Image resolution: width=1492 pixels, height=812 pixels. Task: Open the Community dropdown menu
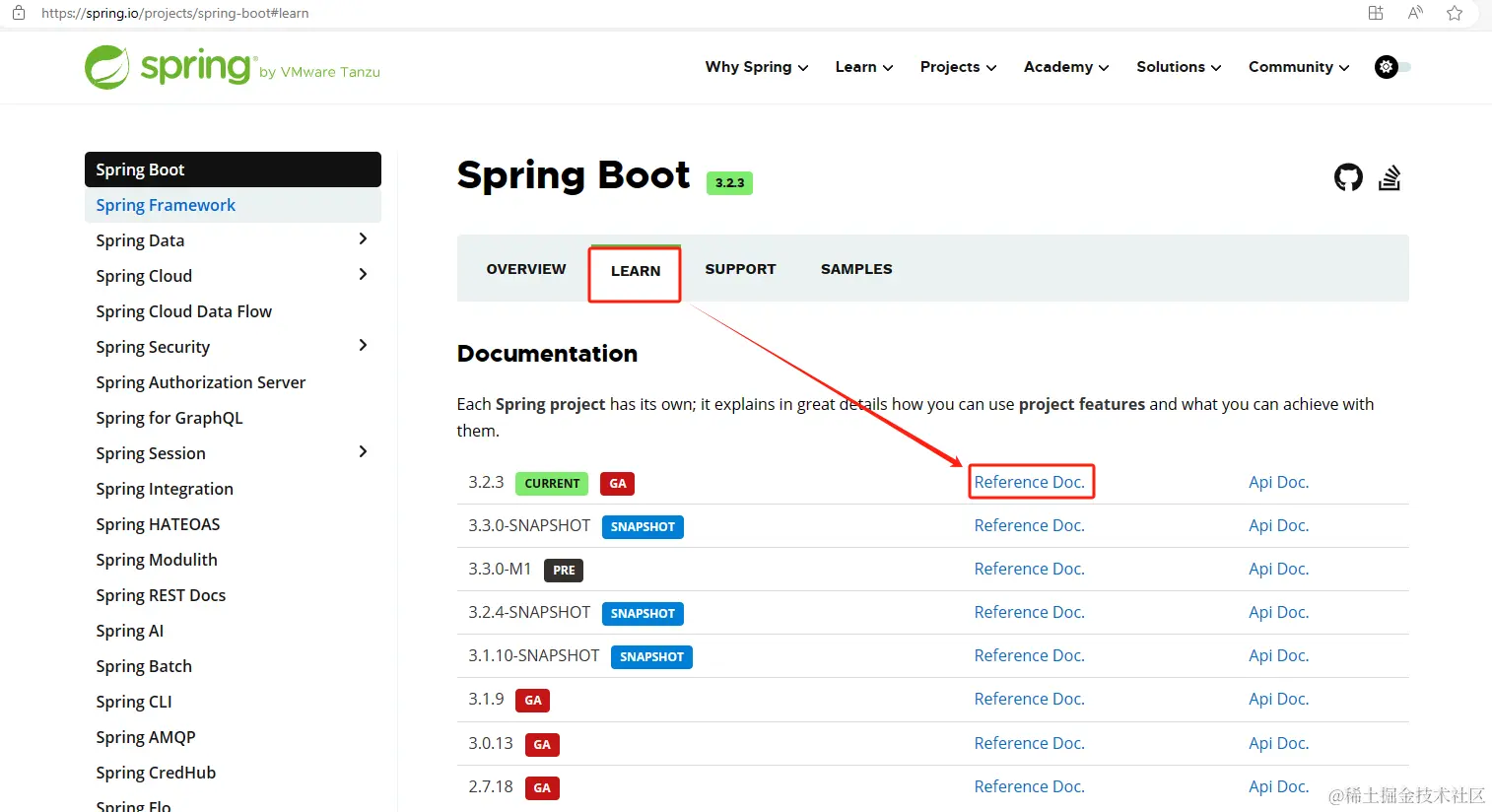(1299, 67)
